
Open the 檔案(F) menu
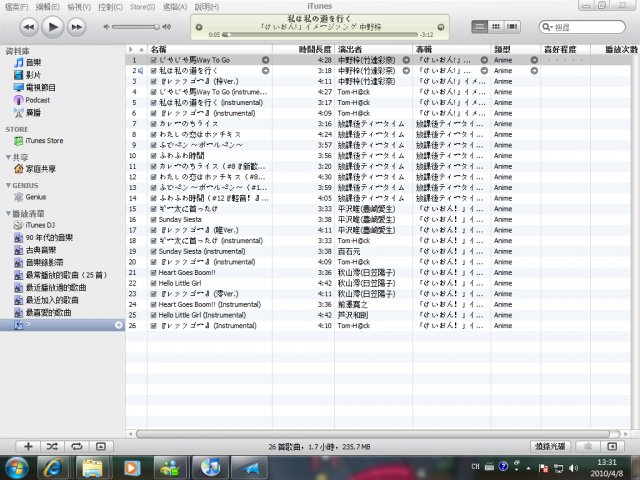(x=16, y=7)
